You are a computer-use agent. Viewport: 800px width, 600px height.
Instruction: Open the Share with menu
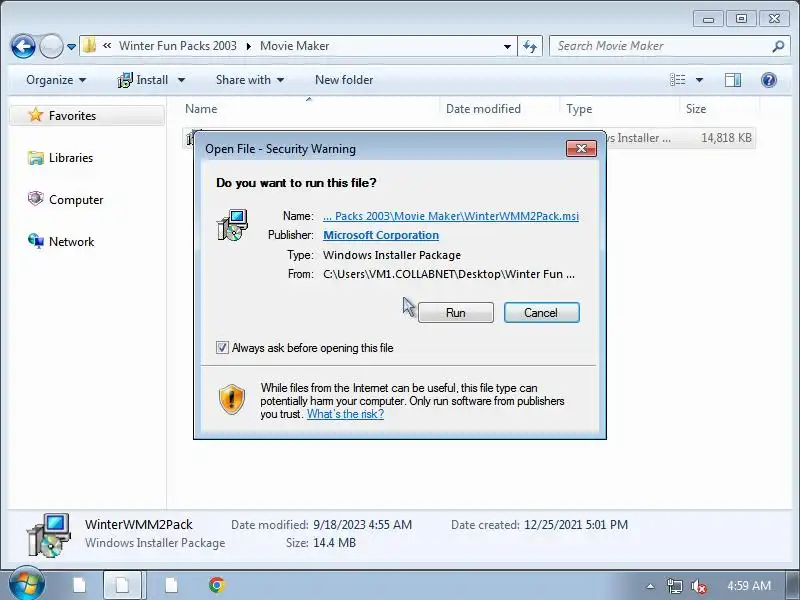point(249,80)
